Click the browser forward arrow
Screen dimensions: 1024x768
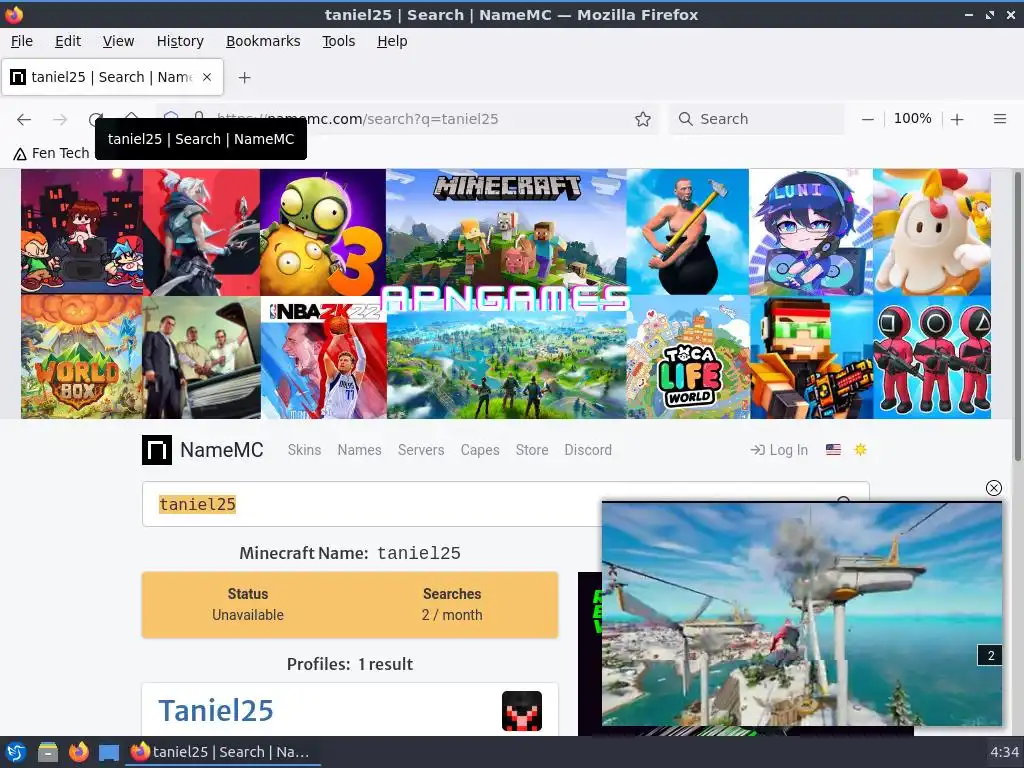click(x=60, y=119)
